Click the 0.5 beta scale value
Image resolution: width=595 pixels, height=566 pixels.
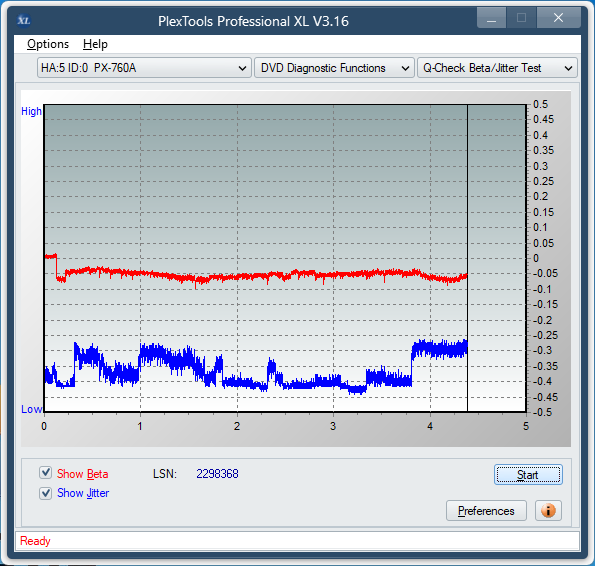tap(540, 104)
